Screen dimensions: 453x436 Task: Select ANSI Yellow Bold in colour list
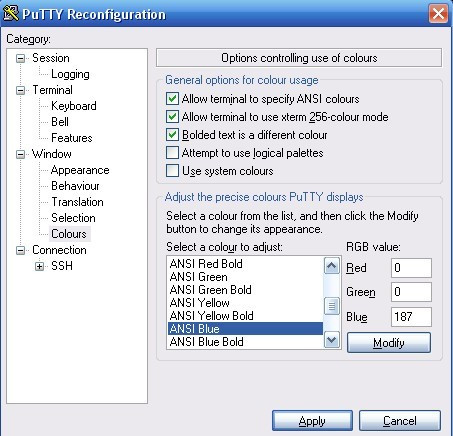point(245,315)
